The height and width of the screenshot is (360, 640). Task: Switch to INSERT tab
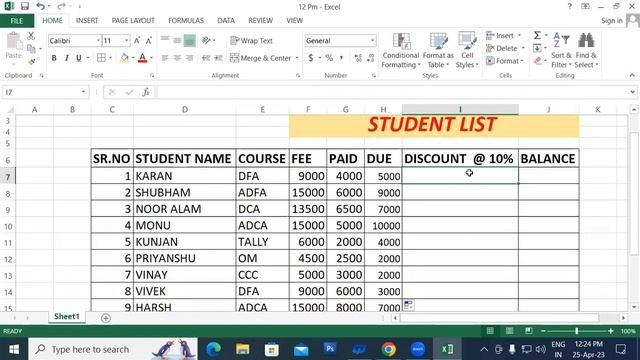[x=87, y=20]
